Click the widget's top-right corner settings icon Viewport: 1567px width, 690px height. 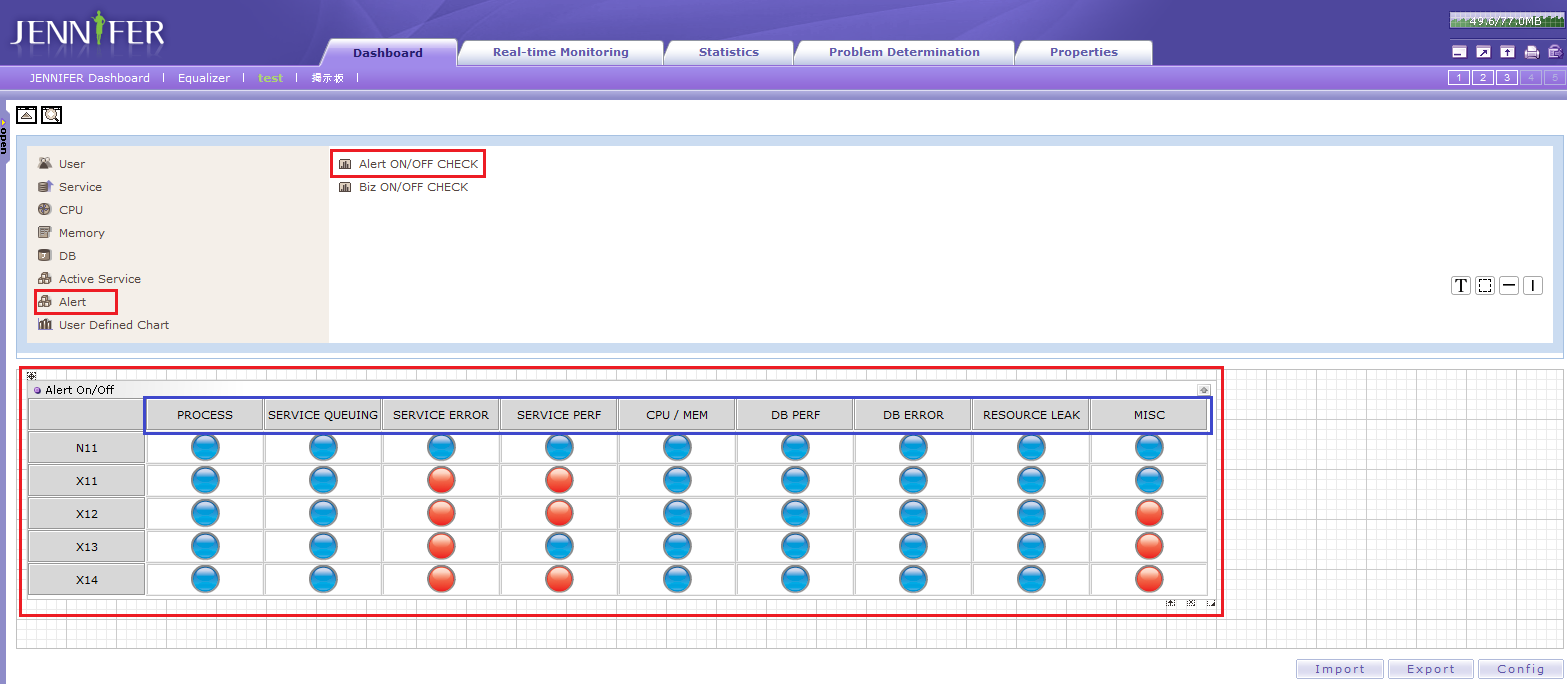pyautogui.click(x=1204, y=390)
